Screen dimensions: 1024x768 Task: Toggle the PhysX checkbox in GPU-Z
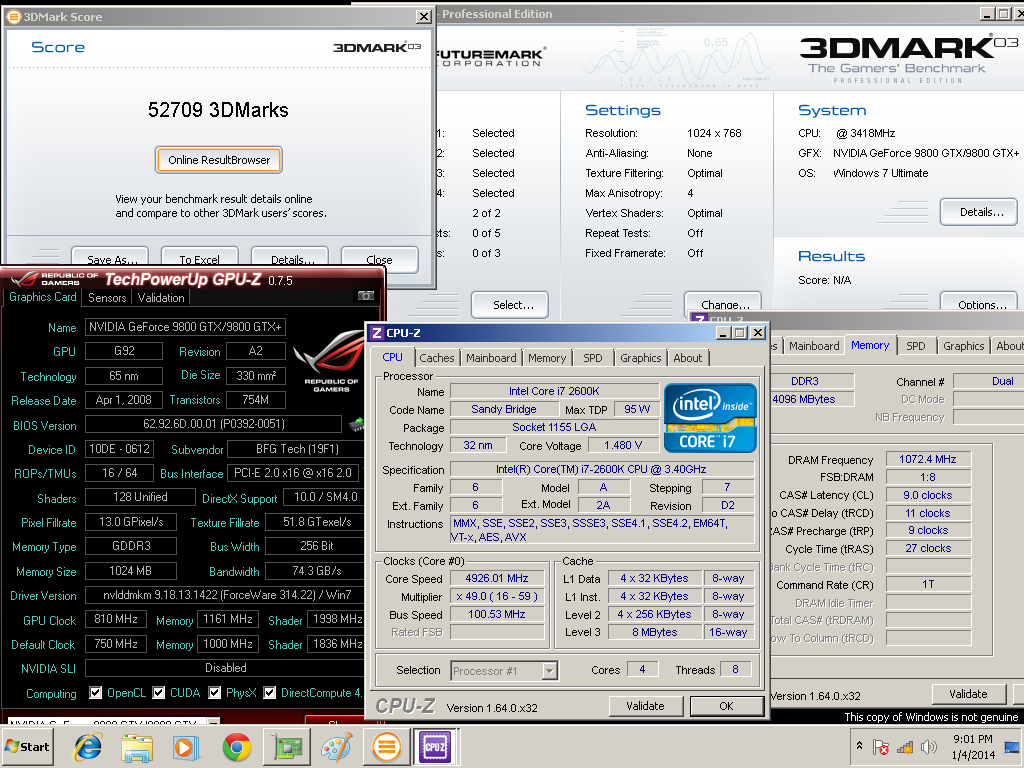coord(214,692)
